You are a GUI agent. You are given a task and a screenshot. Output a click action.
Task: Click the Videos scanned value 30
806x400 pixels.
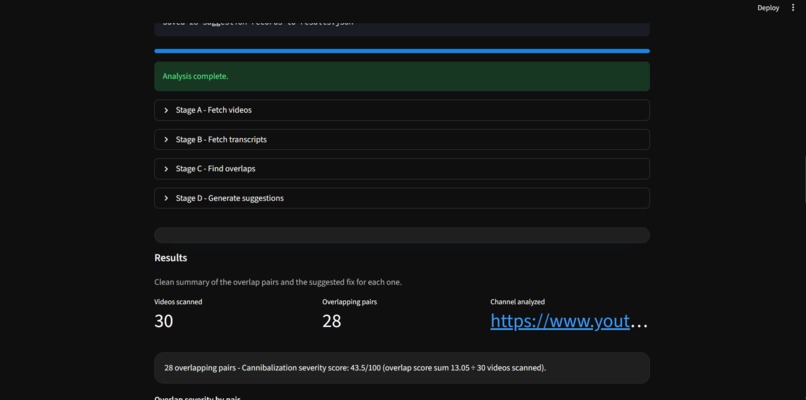163,321
